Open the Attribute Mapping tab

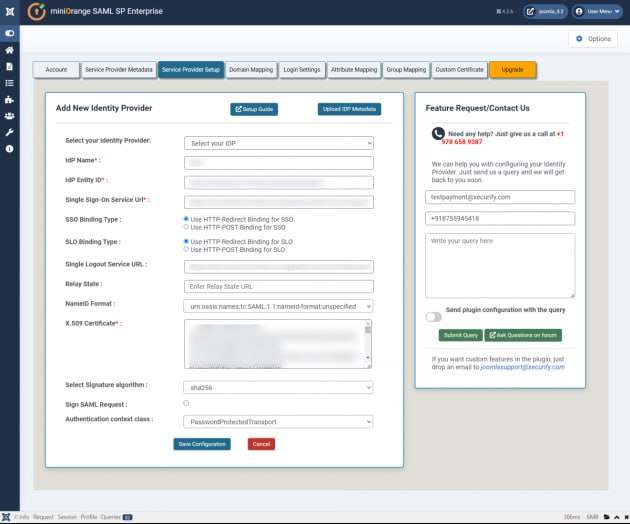354,70
